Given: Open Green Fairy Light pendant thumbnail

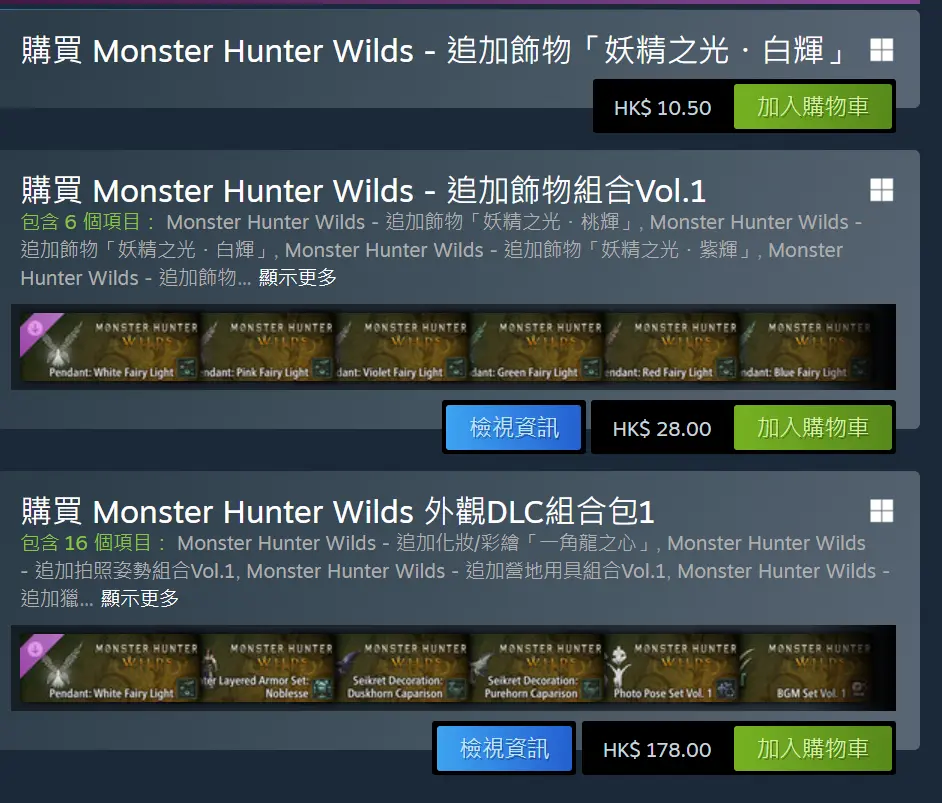Looking at the screenshot, I should click(536, 347).
